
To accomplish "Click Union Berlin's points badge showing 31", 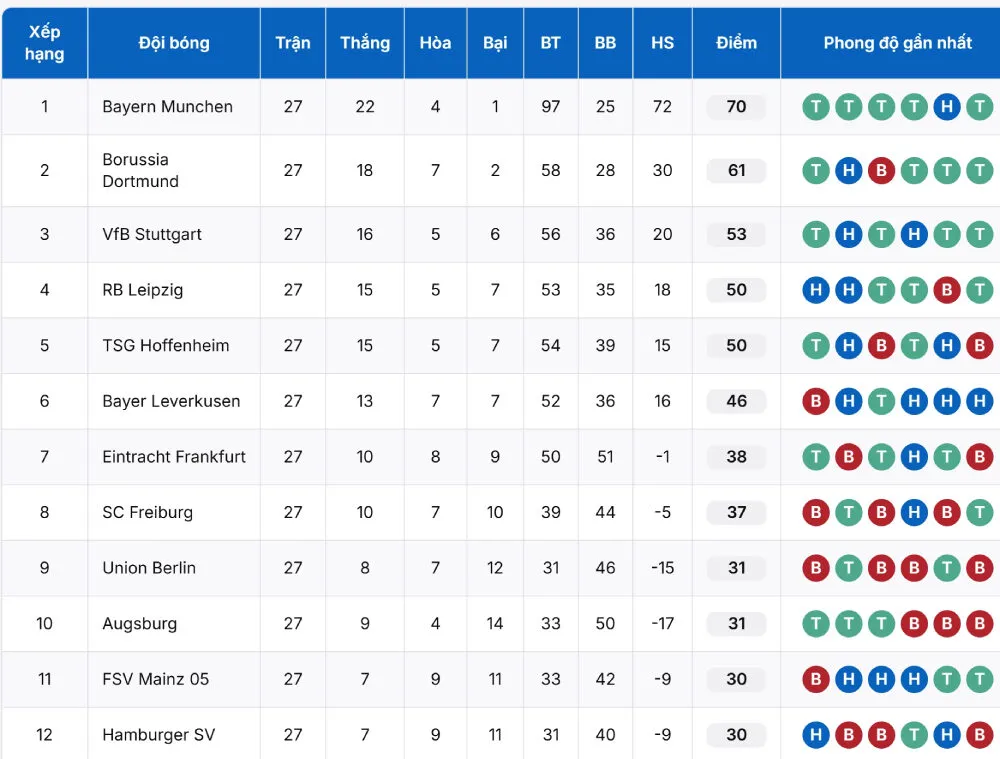I will (x=736, y=568).
